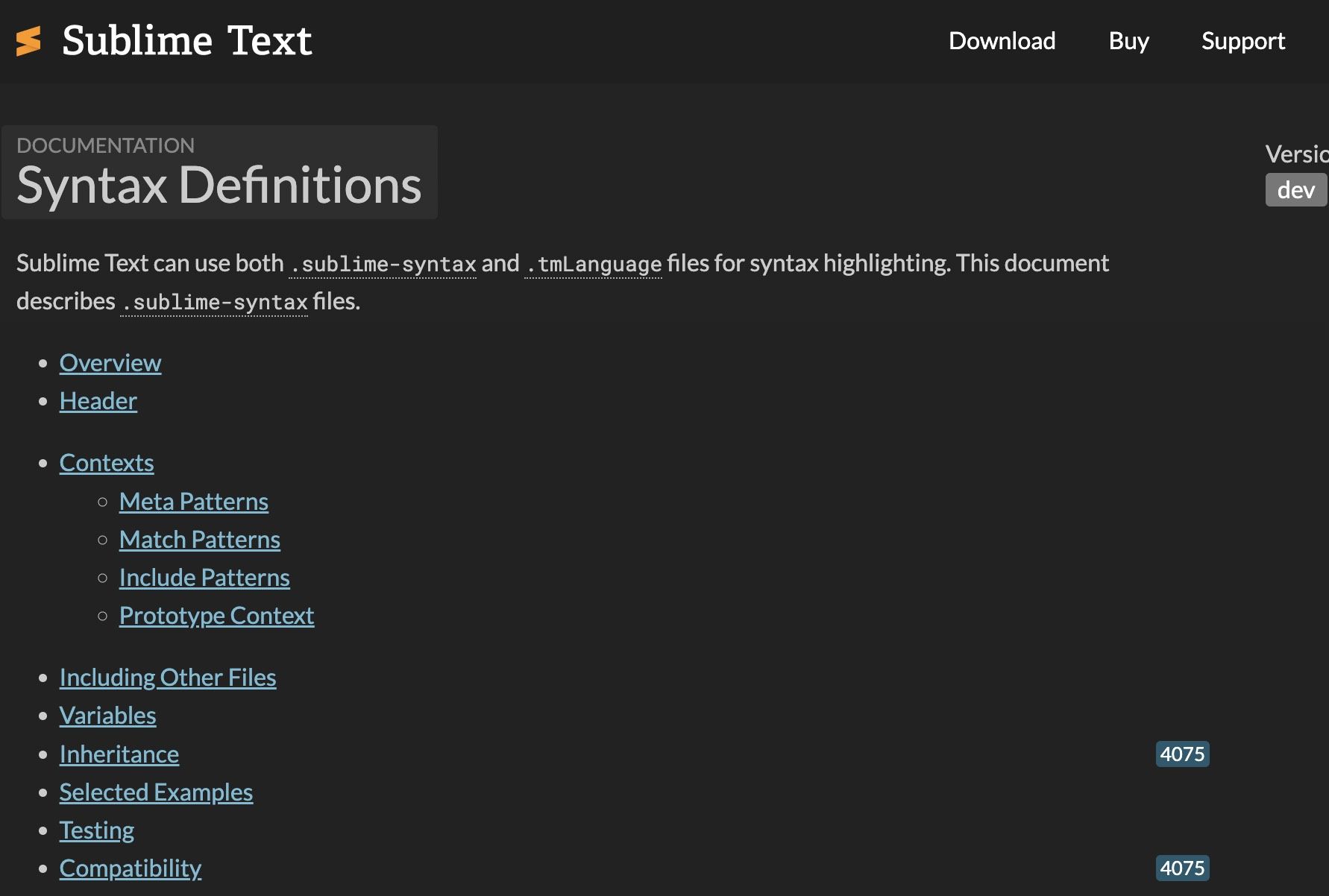
Task: Click the Syntax Definitions page heading
Action: pos(219,185)
